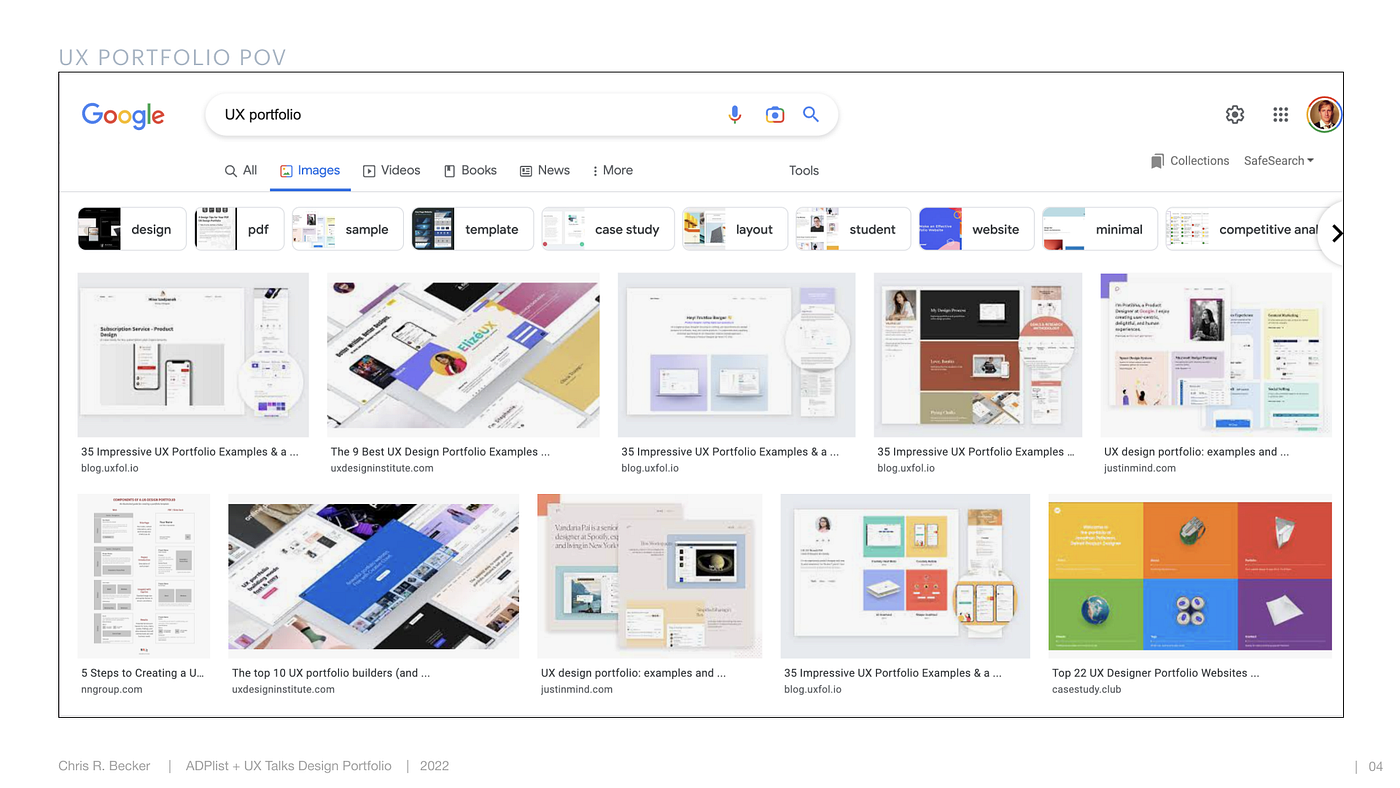Open Google Lens camera search
Viewport: 1400px width, 788px height.
coord(775,114)
